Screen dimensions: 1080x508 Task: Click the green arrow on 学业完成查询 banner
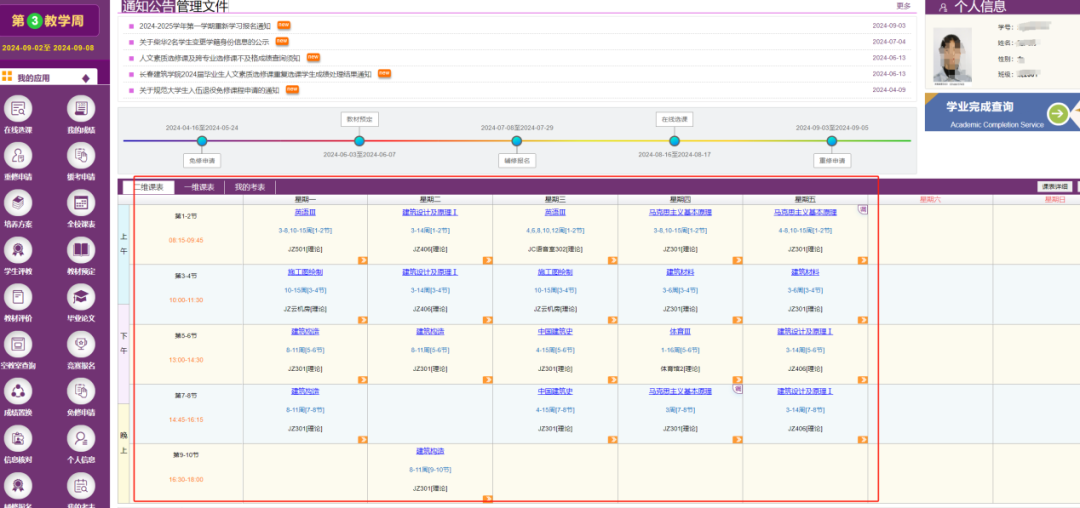pyautogui.click(x=1059, y=114)
